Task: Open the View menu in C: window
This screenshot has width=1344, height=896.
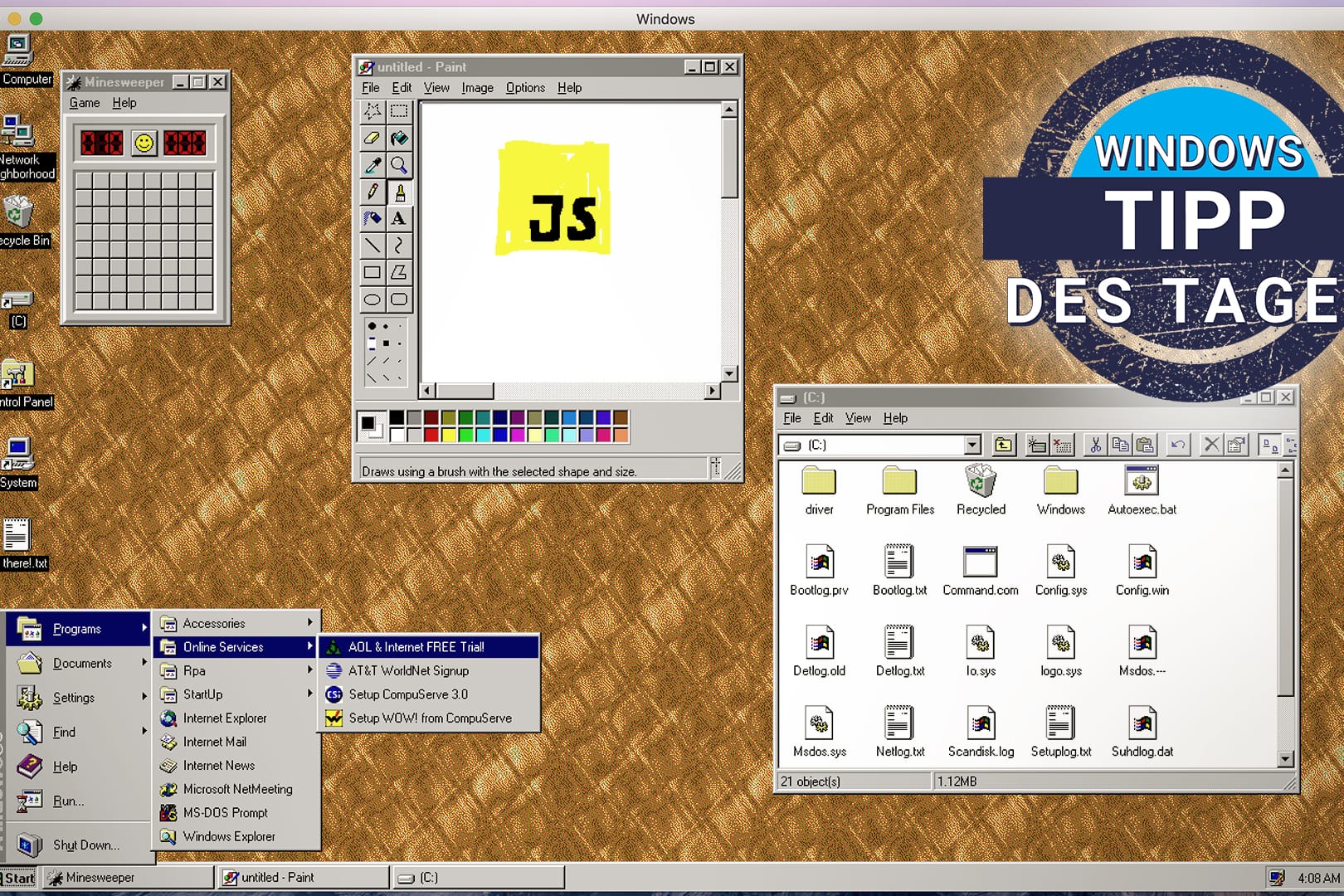Action: coord(858,418)
